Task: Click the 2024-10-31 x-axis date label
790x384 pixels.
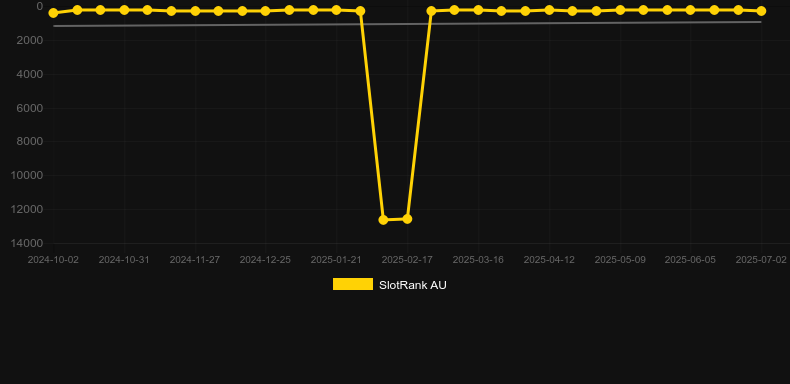Action: (x=124, y=260)
